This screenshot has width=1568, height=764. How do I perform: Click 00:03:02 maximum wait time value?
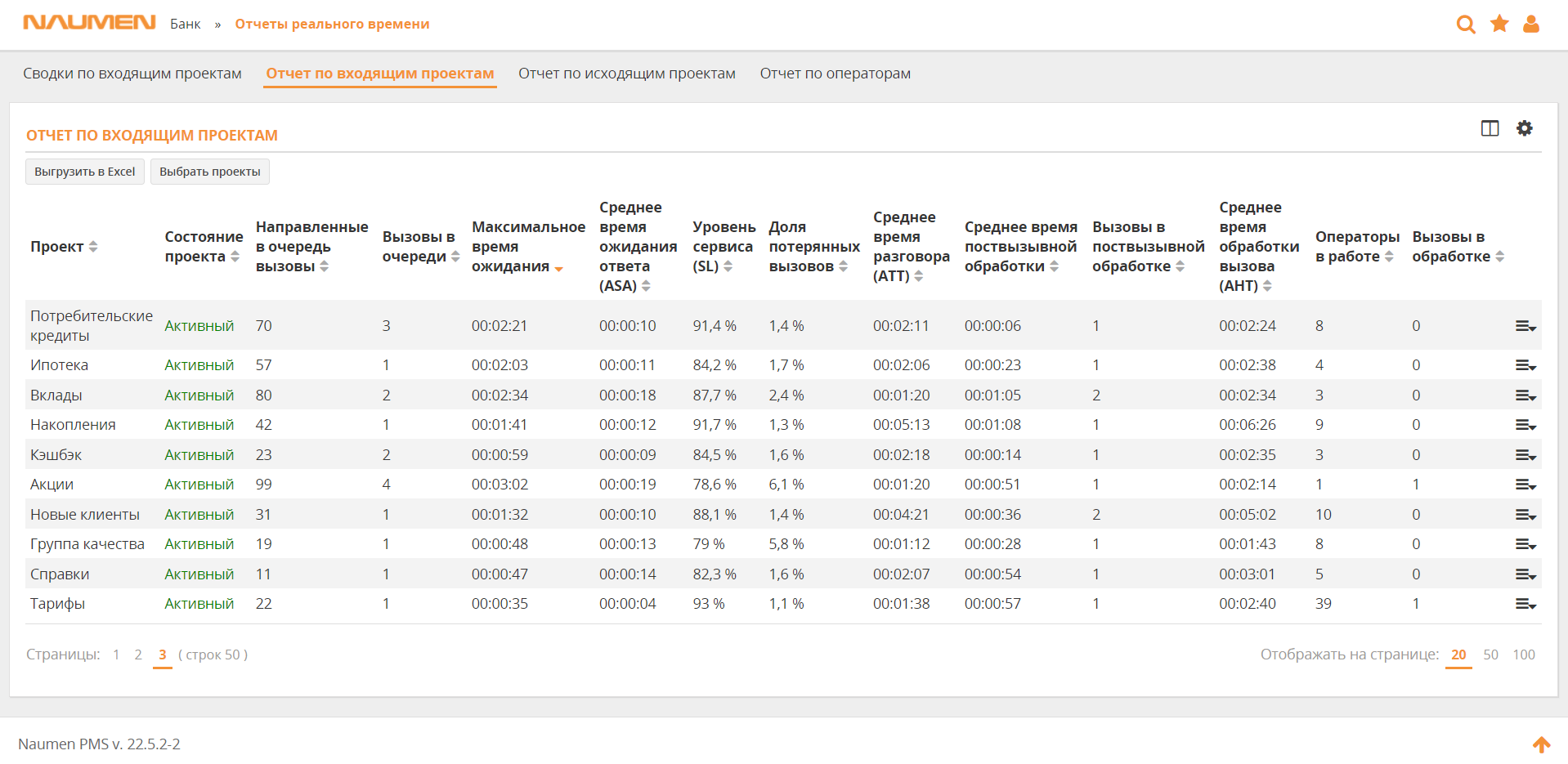500,485
